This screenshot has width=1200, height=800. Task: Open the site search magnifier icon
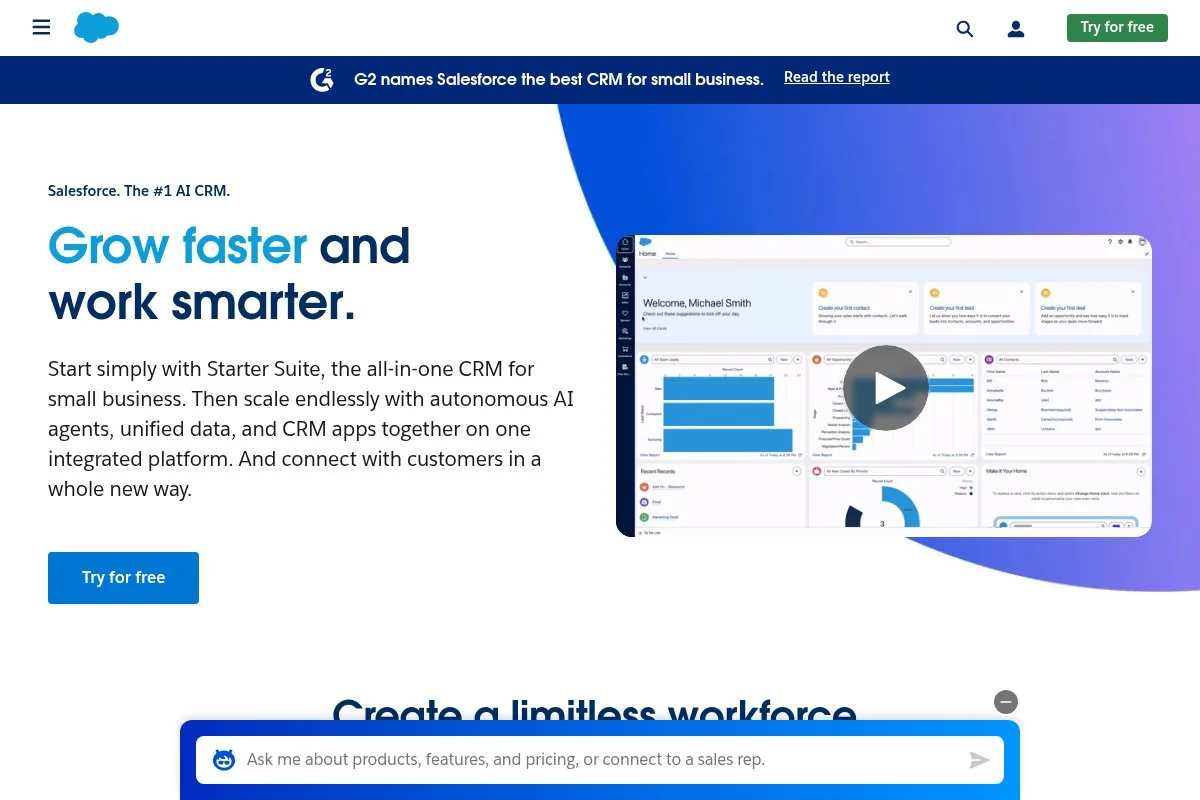tap(965, 29)
